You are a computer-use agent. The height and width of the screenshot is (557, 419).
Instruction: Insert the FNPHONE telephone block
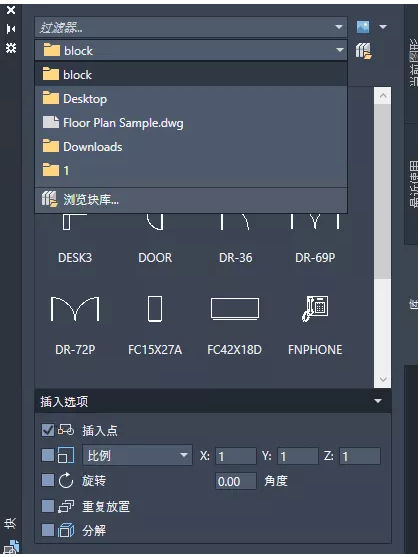click(315, 324)
